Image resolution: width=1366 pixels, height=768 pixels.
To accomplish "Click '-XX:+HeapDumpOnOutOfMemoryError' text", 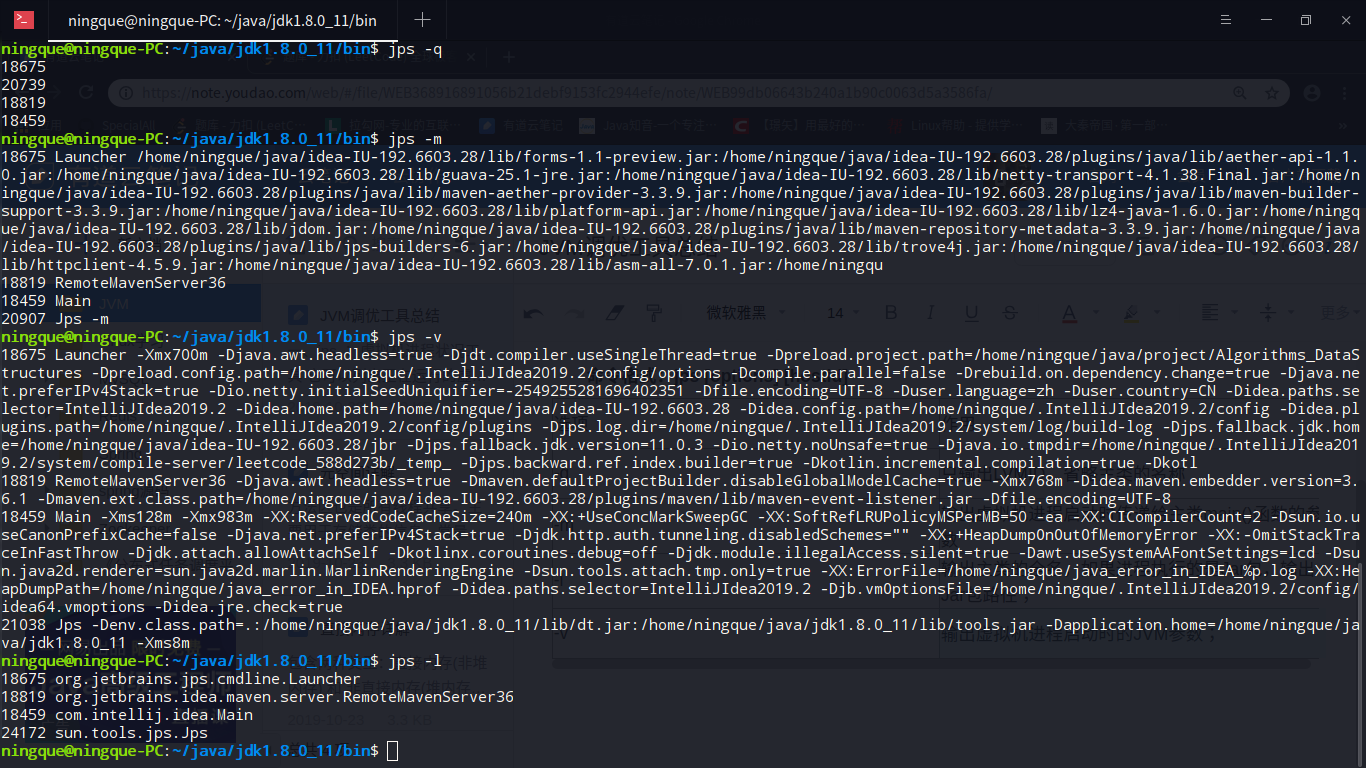I will (x=1060, y=535).
